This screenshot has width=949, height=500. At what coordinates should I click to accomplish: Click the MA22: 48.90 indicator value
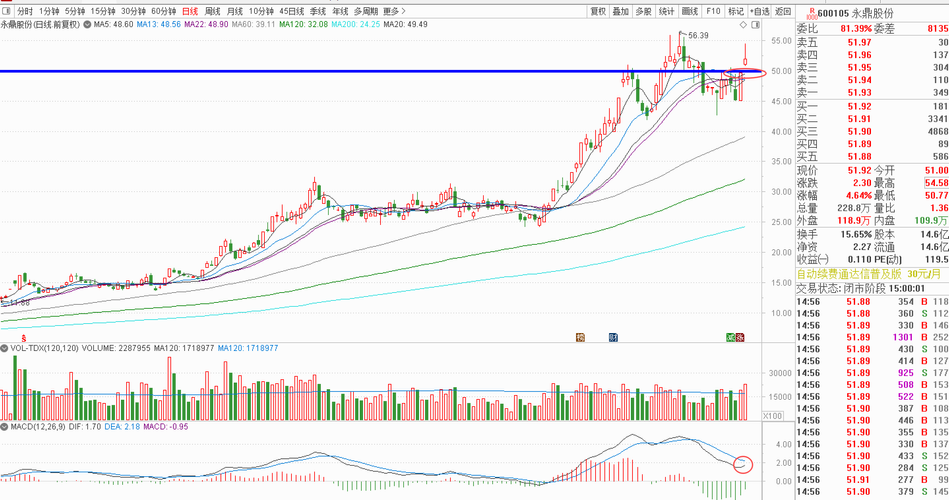point(206,25)
